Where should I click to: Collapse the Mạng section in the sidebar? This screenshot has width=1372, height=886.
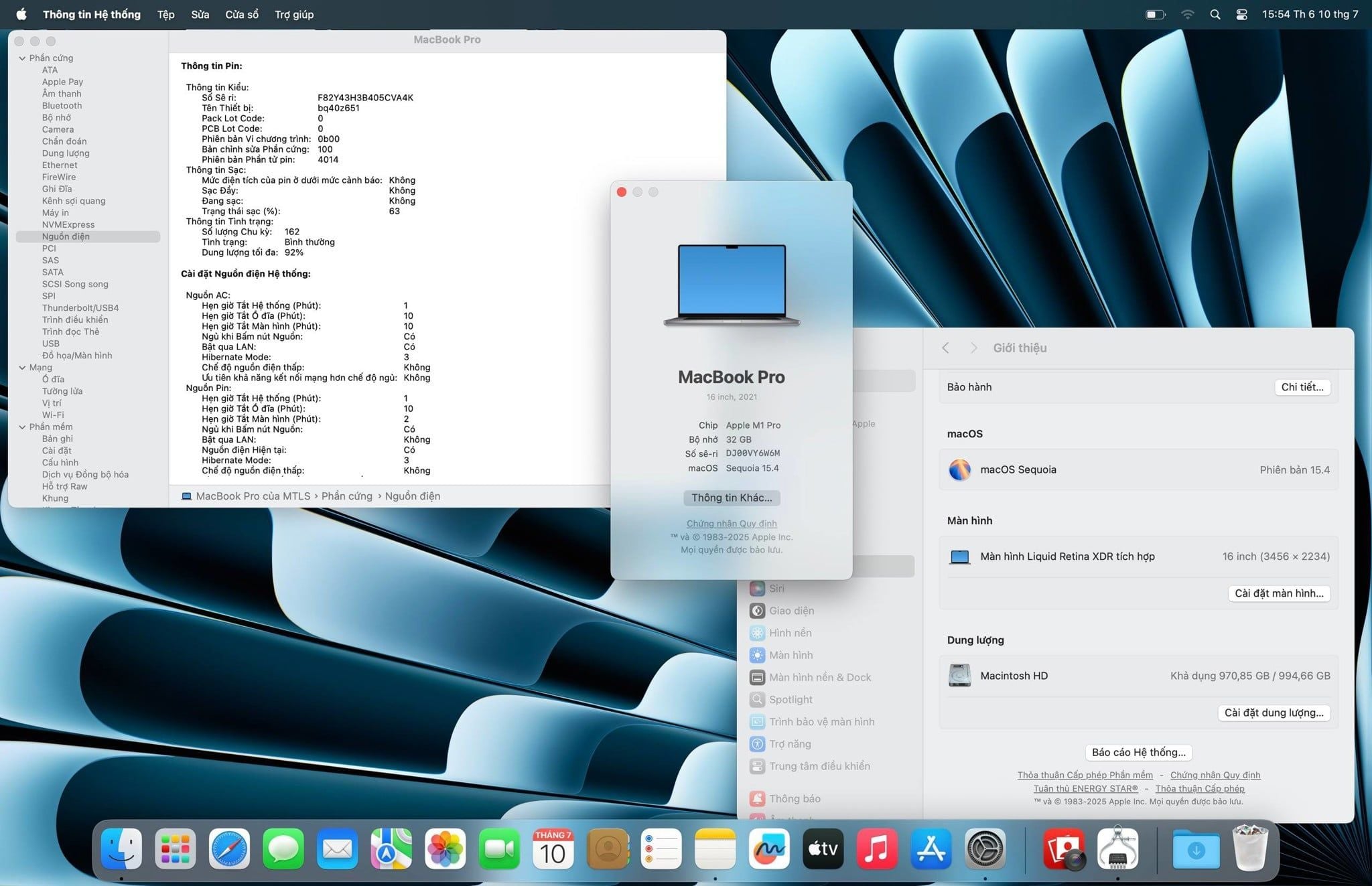(x=22, y=368)
